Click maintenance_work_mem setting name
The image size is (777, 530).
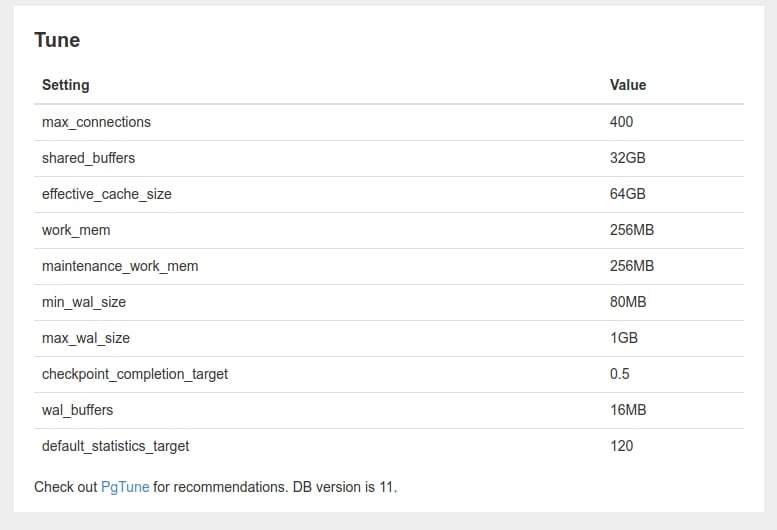[120, 266]
